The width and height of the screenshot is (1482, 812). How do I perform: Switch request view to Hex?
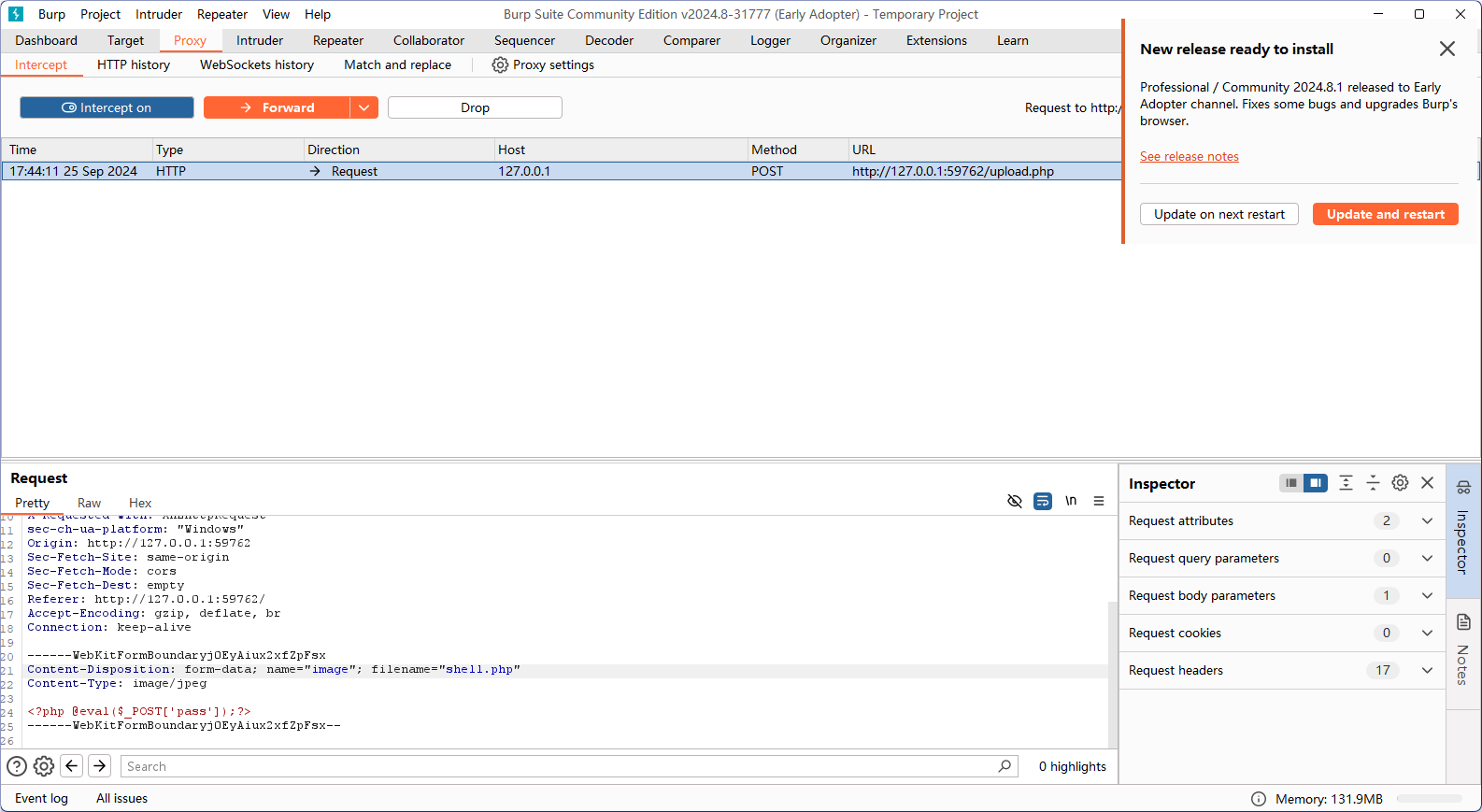click(x=140, y=503)
